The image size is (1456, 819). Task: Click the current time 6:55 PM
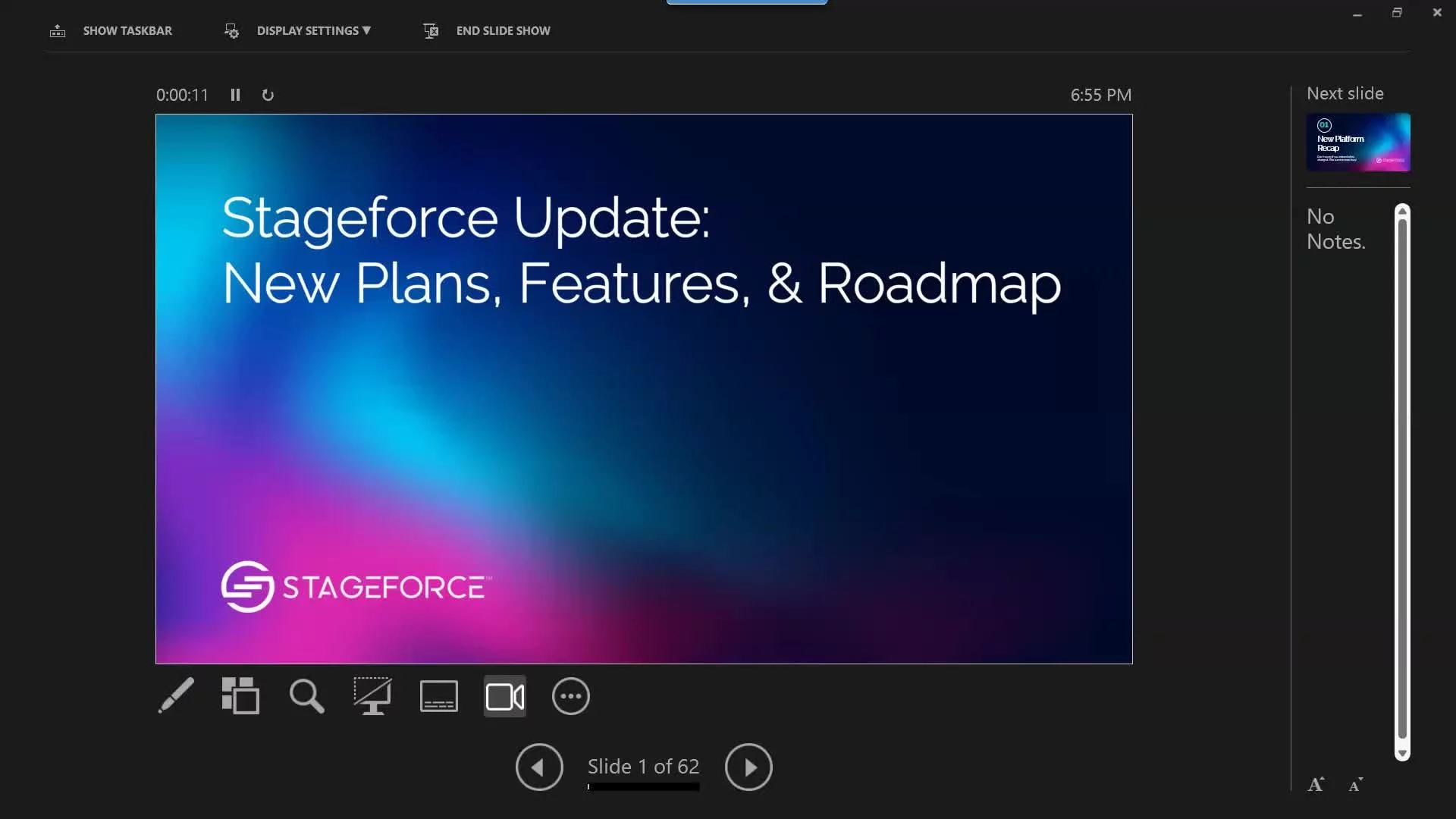1100,95
